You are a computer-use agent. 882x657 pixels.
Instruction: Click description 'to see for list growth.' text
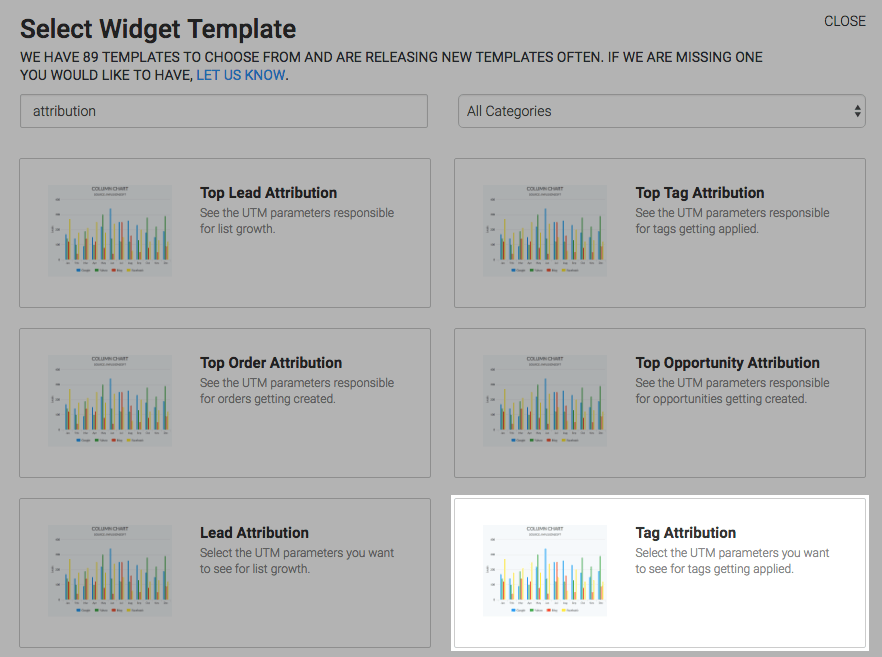pyautogui.click(x=255, y=569)
